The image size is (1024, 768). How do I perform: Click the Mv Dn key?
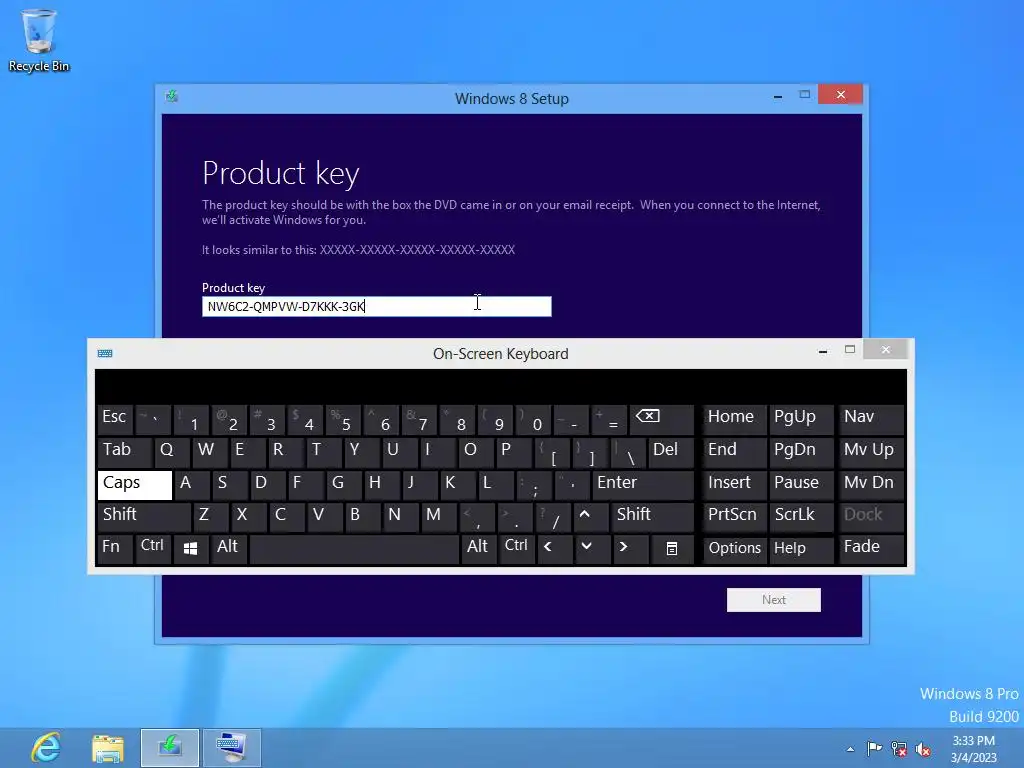[871, 485]
